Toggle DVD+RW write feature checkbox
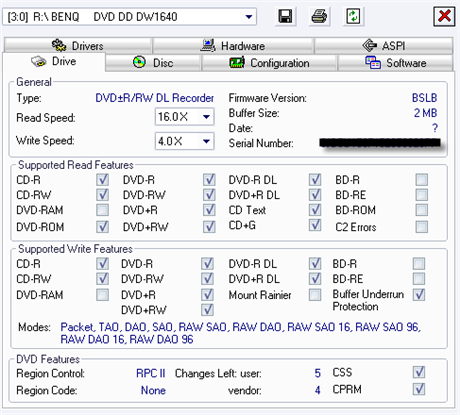 pyautogui.click(x=207, y=310)
